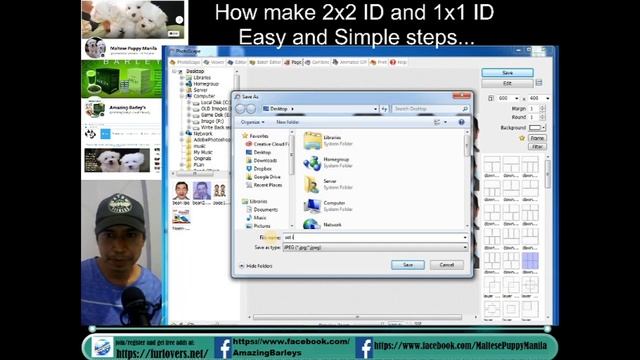This screenshot has height=360, width=640.
Task: Open the view options dropdown arrow
Action: (445, 122)
